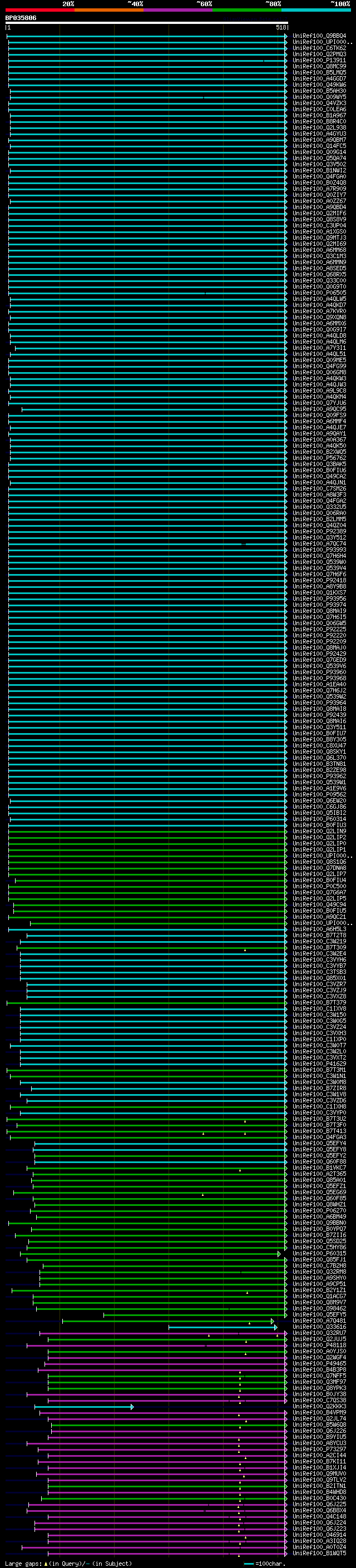Screen dimensions: 356x1568
Task: Open hit UniRef100_P13911
Action: click(319, 60)
